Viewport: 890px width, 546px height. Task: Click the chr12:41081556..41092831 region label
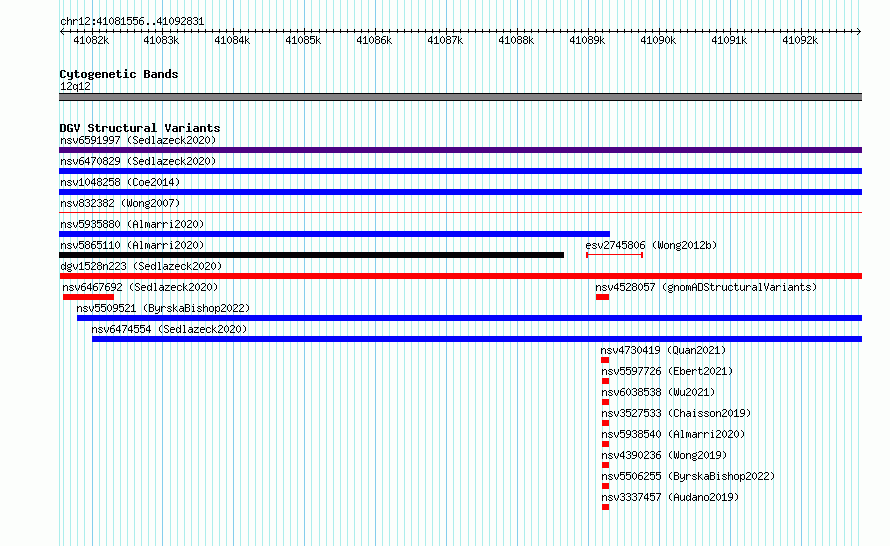pyautogui.click(x=132, y=21)
